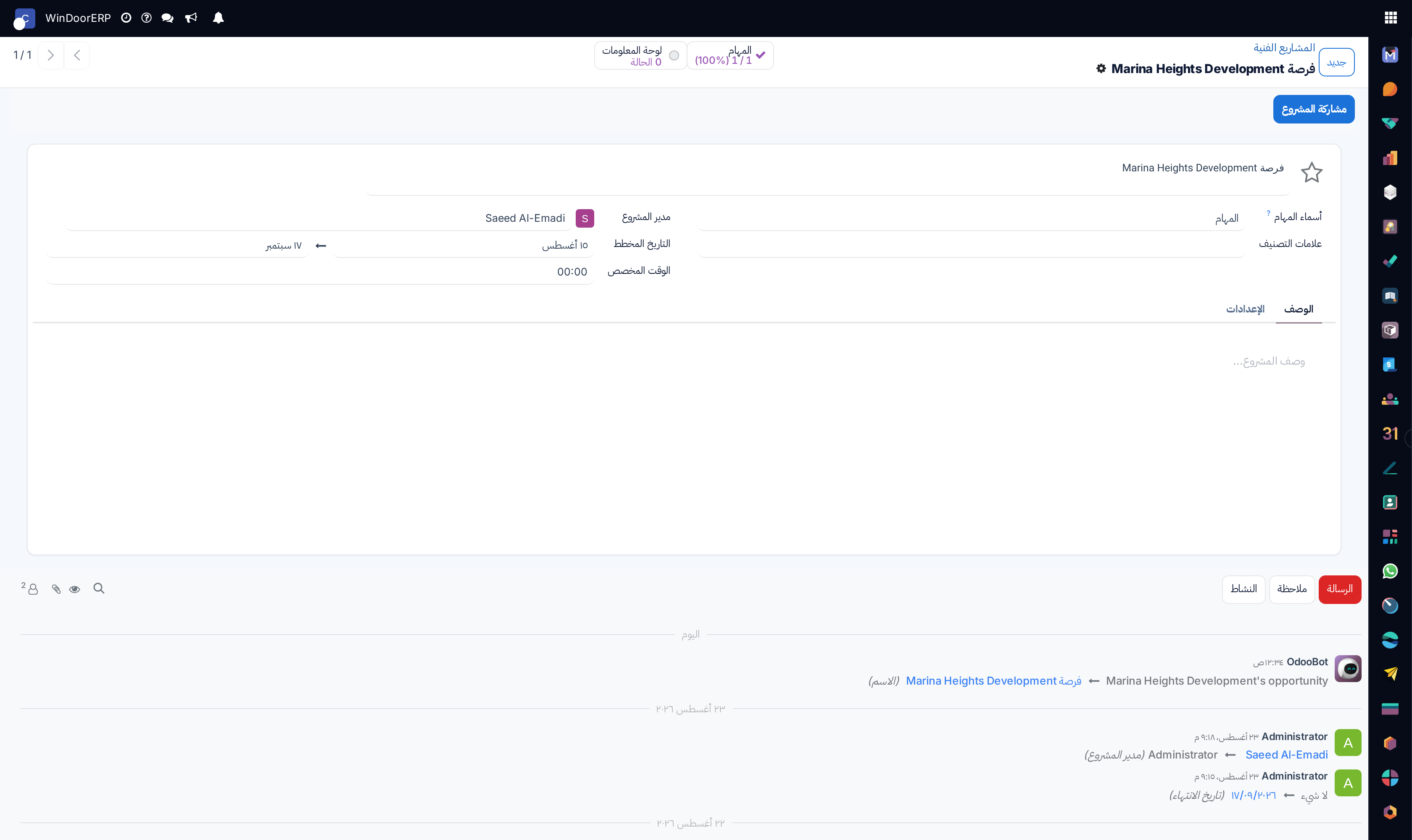1412x840 pixels.
Task: Open the Saeed Al-Emadi chatter link
Action: point(1286,755)
